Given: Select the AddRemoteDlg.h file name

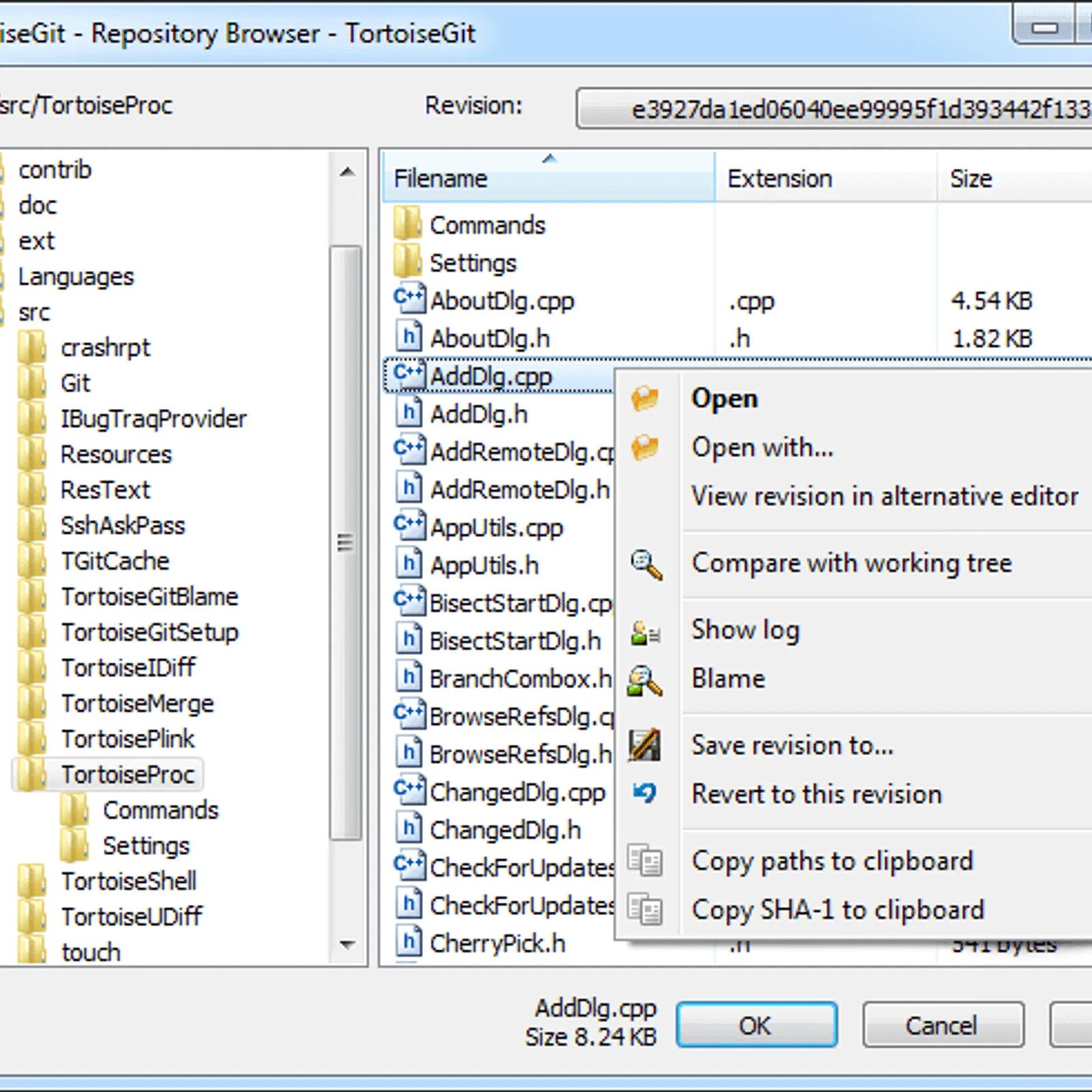Looking at the screenshot, I should tap(520, 489).
